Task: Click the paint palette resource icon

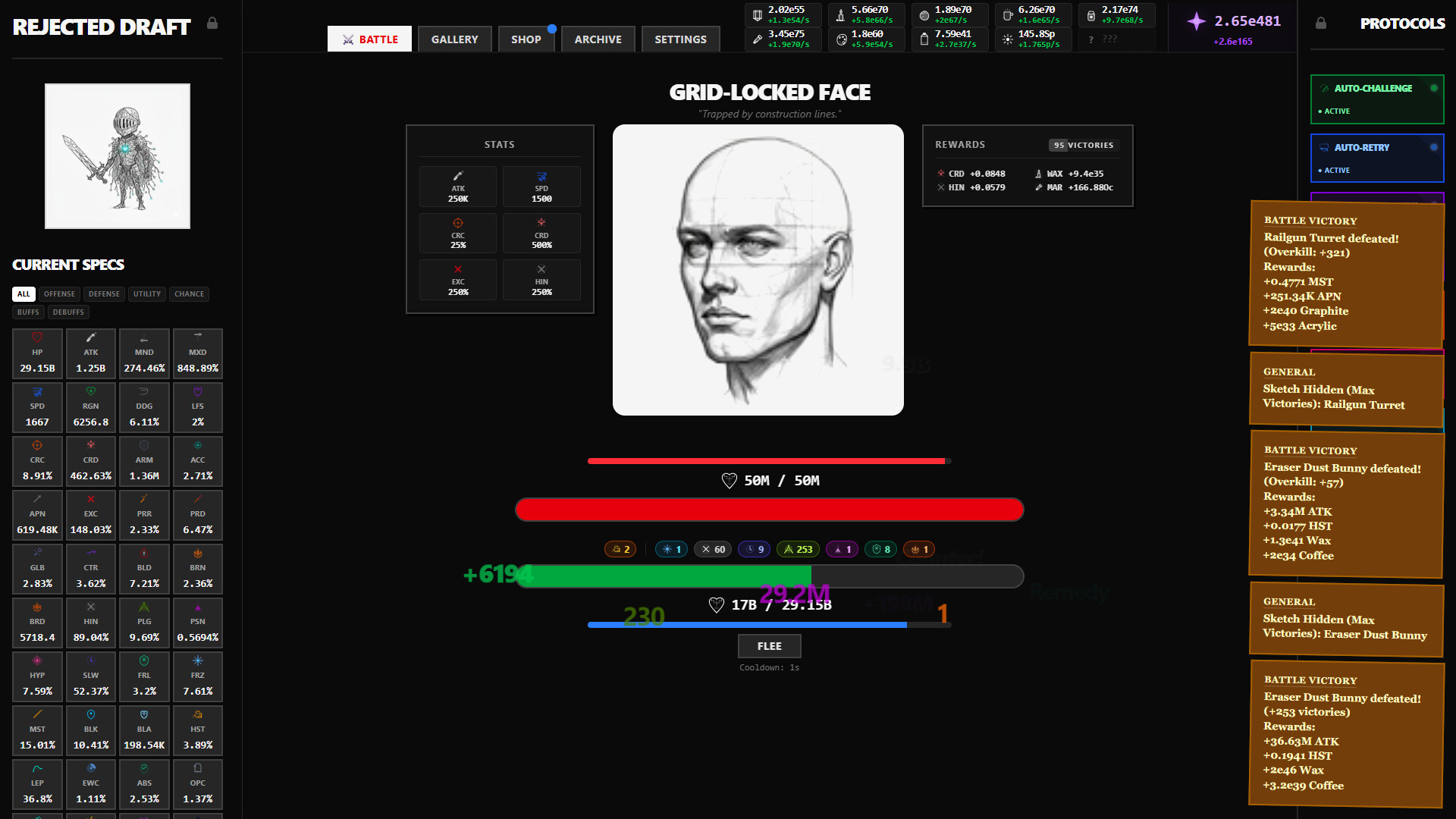Action: pos(841,39)
